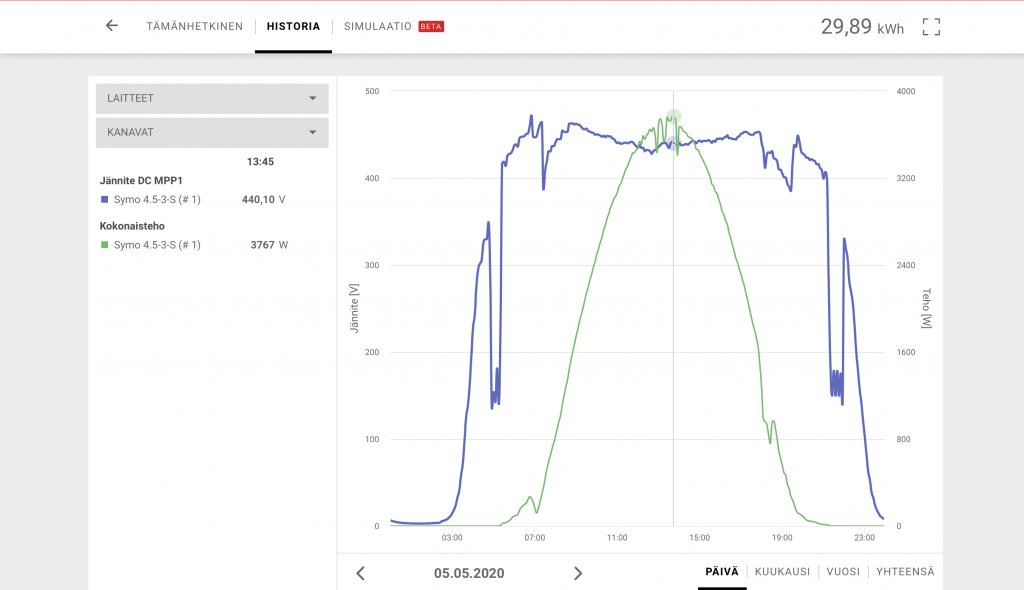
Task: Switch to VUOSI view
Action: (843, 572)
